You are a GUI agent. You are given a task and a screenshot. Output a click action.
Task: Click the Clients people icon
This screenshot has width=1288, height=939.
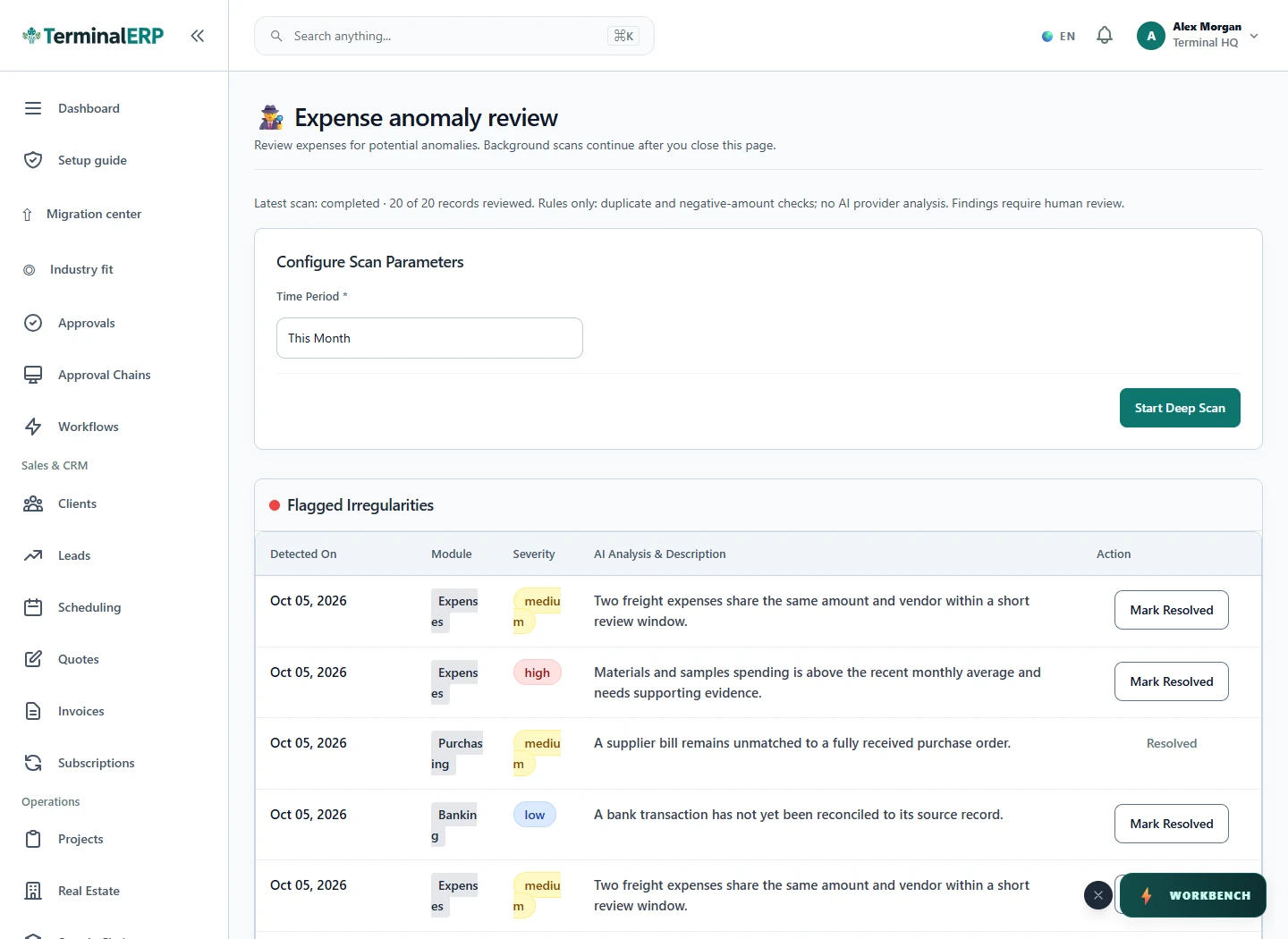[x=33, y=503]
